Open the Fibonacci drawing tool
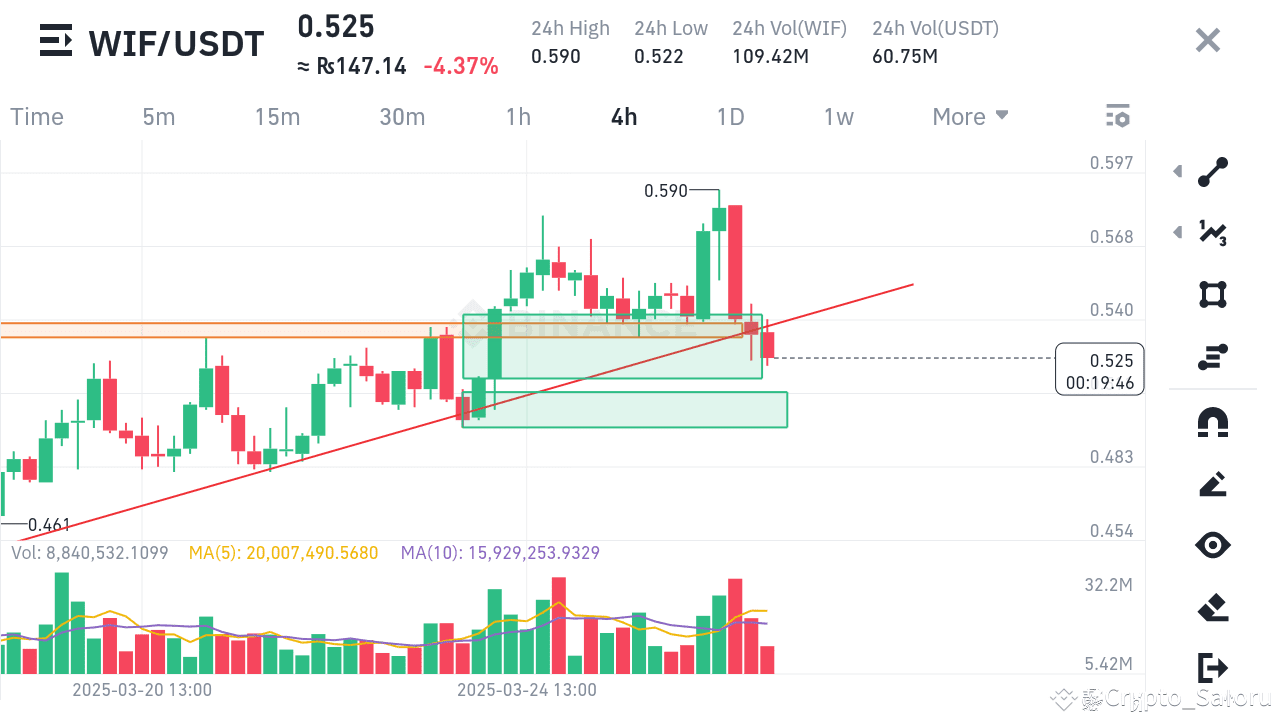The height and width of the screenshot is (720, 1280). click(x=1212, y=233)
